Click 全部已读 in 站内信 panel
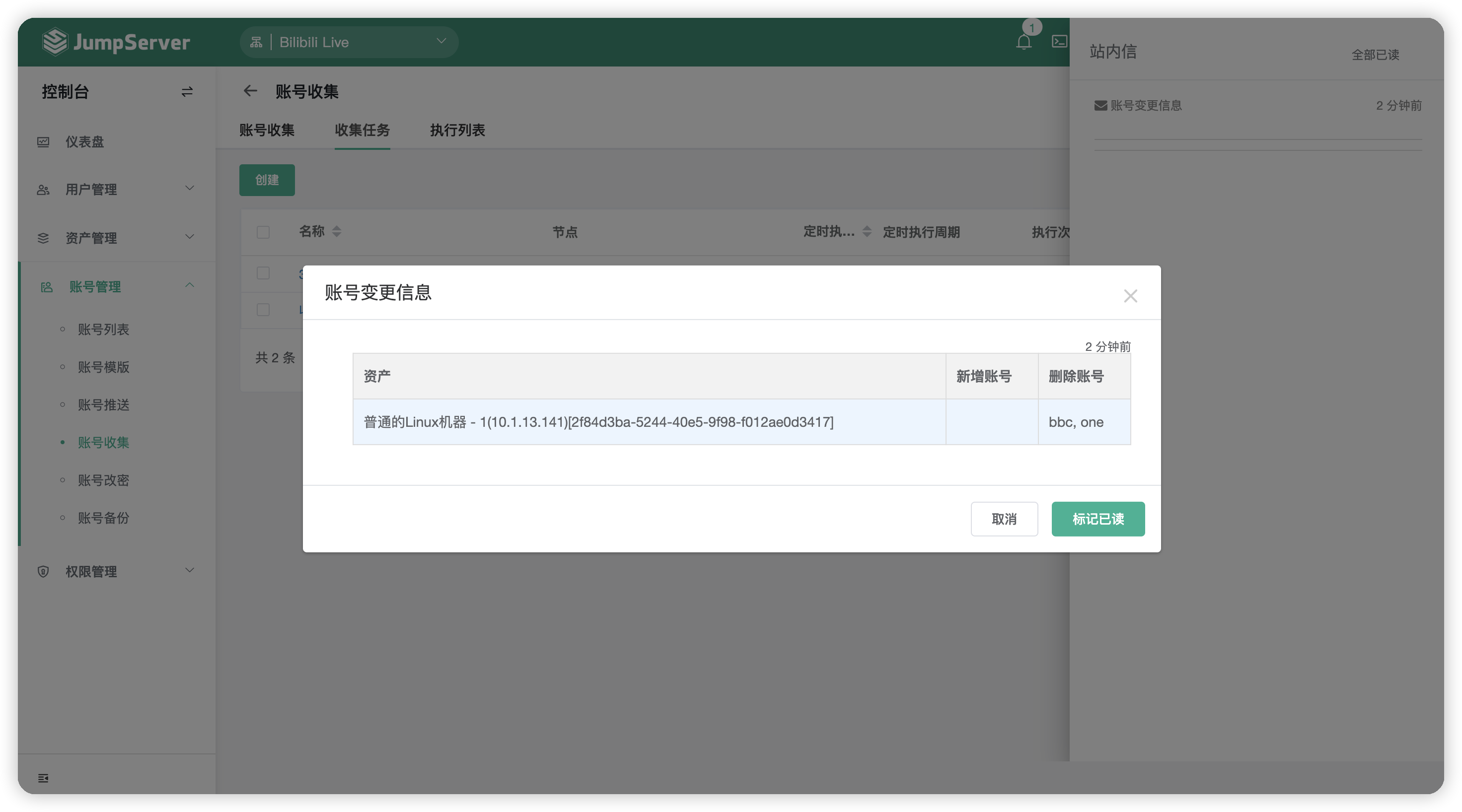The image size is (1462, 812). 1375,55
